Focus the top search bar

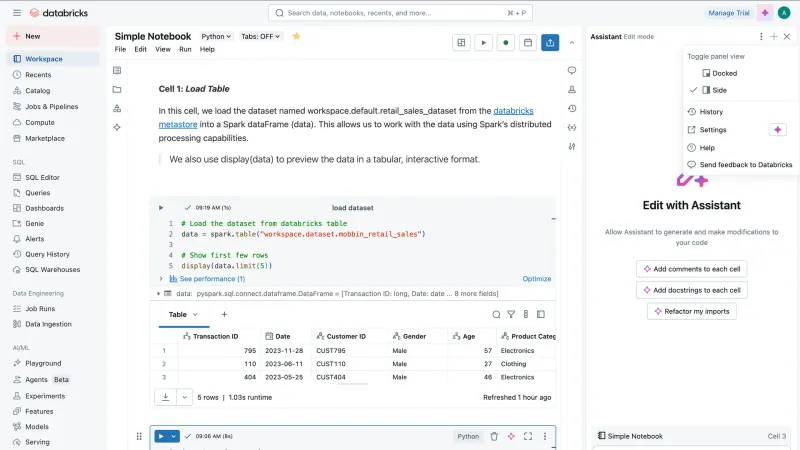pos(401,13)
